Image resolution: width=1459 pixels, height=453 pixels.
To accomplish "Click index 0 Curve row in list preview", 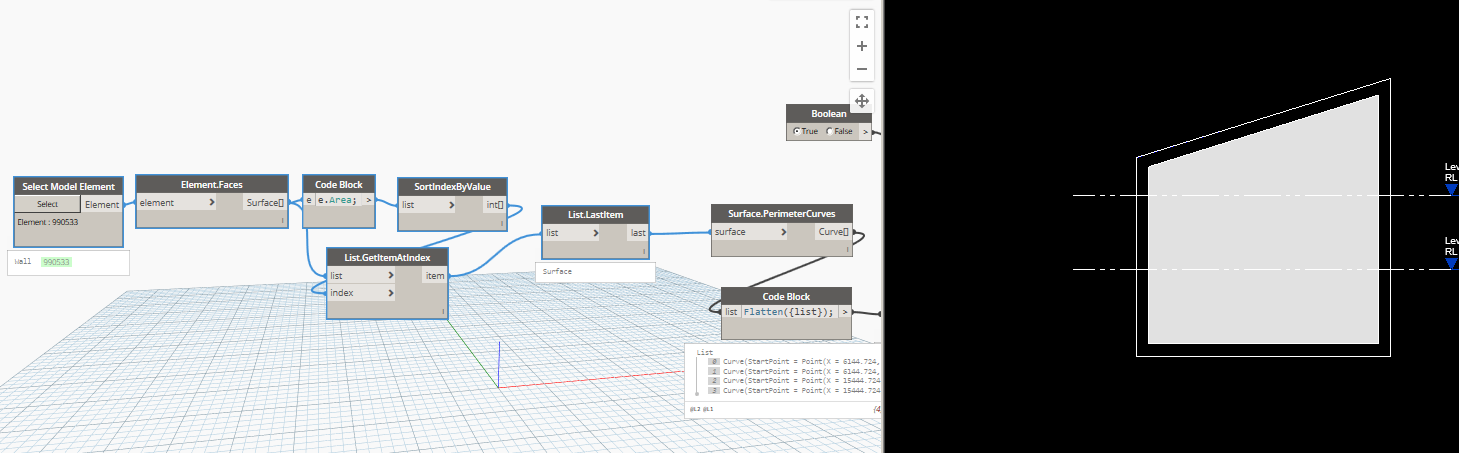I will point(794,361).
